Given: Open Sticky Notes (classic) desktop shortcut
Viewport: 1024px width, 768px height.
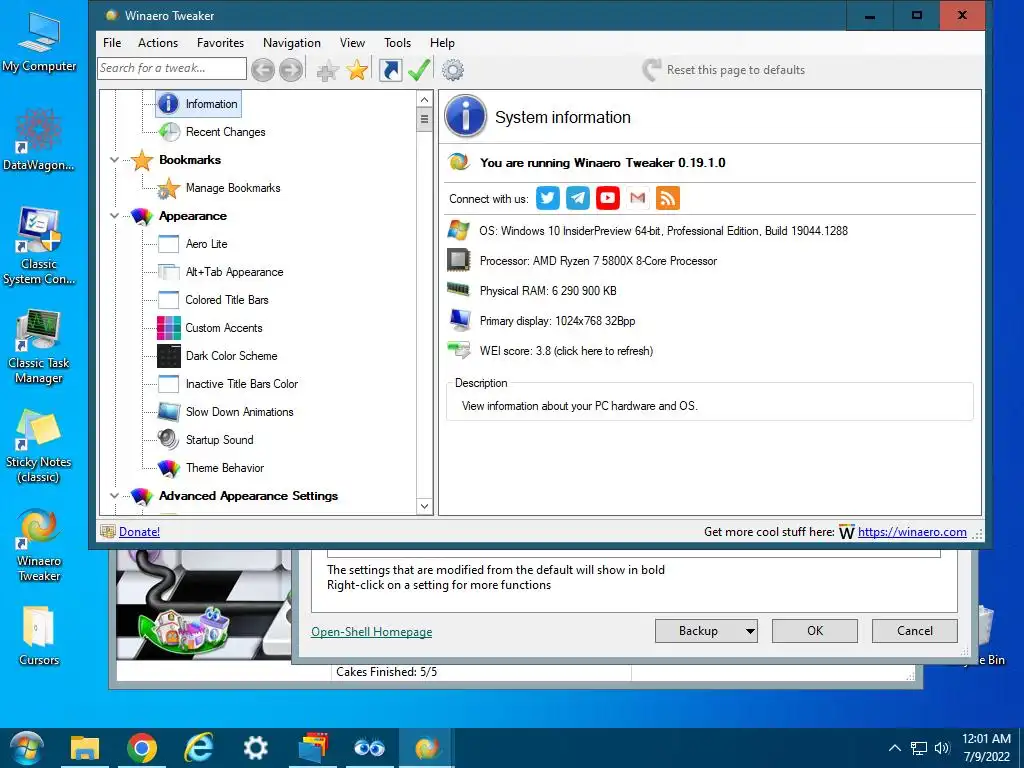Looking at the screenshot, I should coord(39,447).
